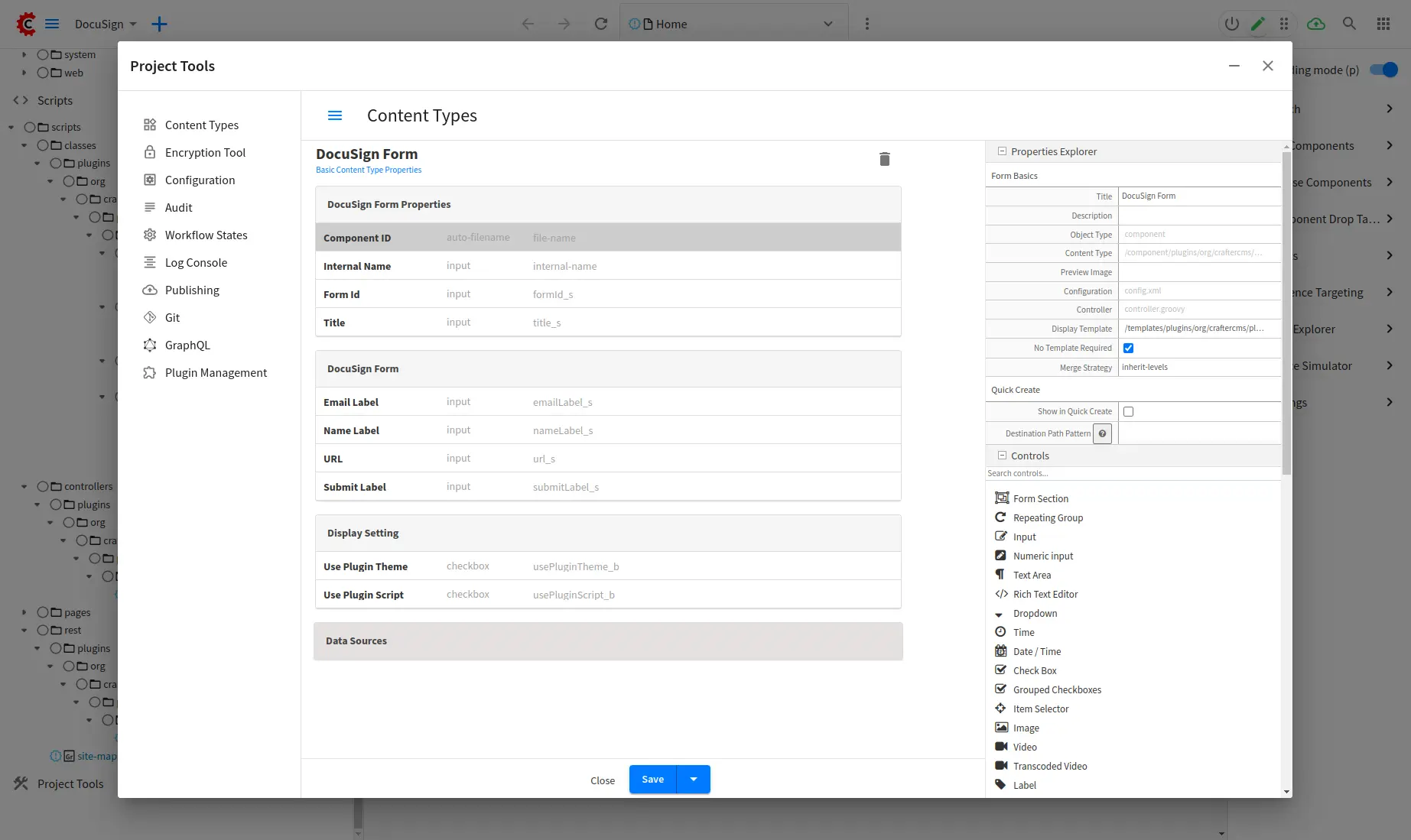Screen dimensions: 1411x840
Task: Delete the DocuSign Form content type via trash icon
Action: (884, 159)
